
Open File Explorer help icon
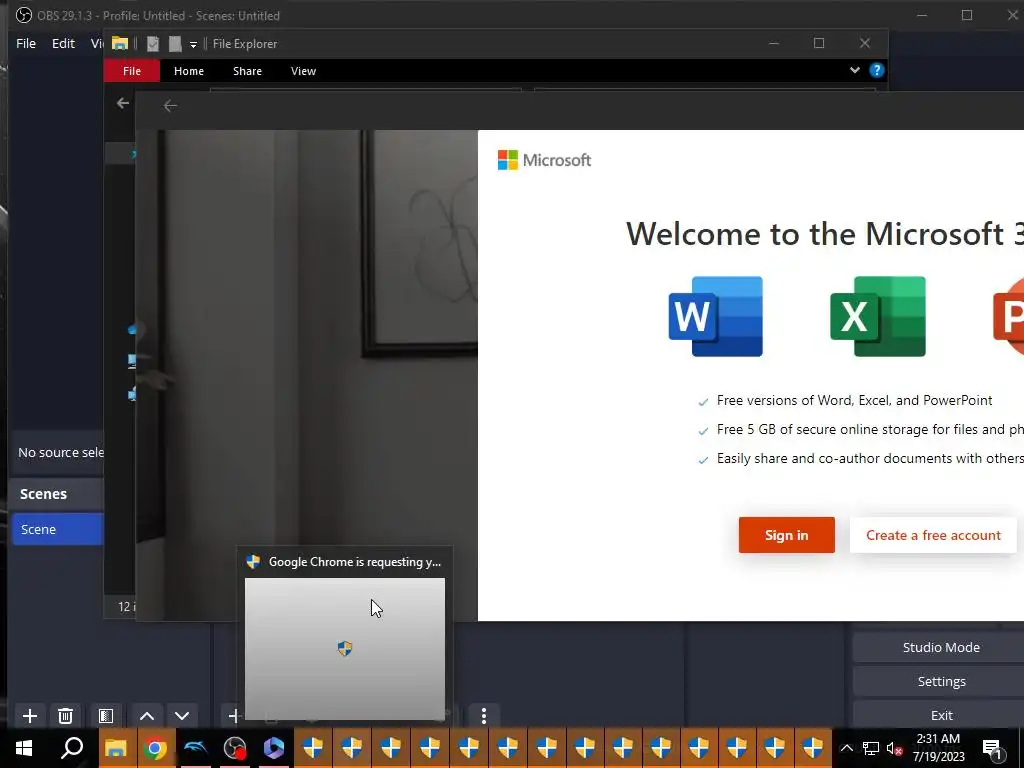[x=877, y=70]
